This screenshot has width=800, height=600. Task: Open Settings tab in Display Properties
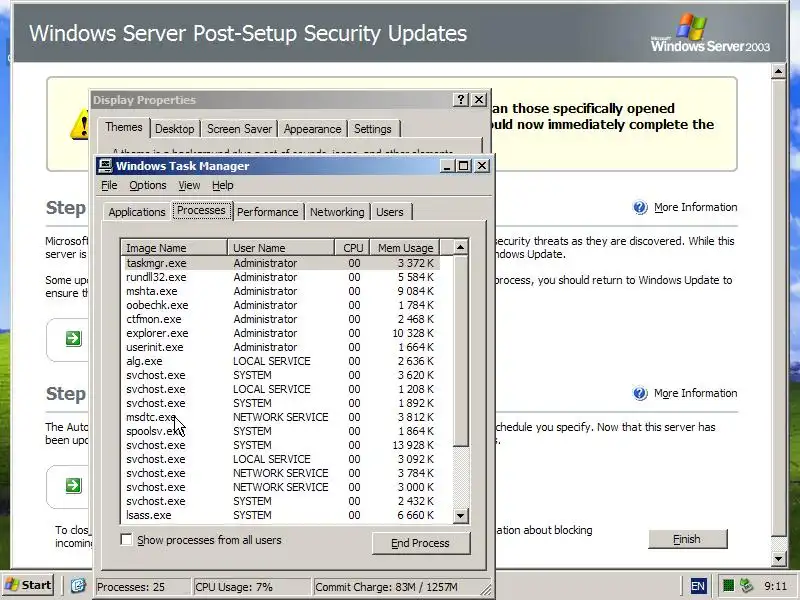pos(372,129)
